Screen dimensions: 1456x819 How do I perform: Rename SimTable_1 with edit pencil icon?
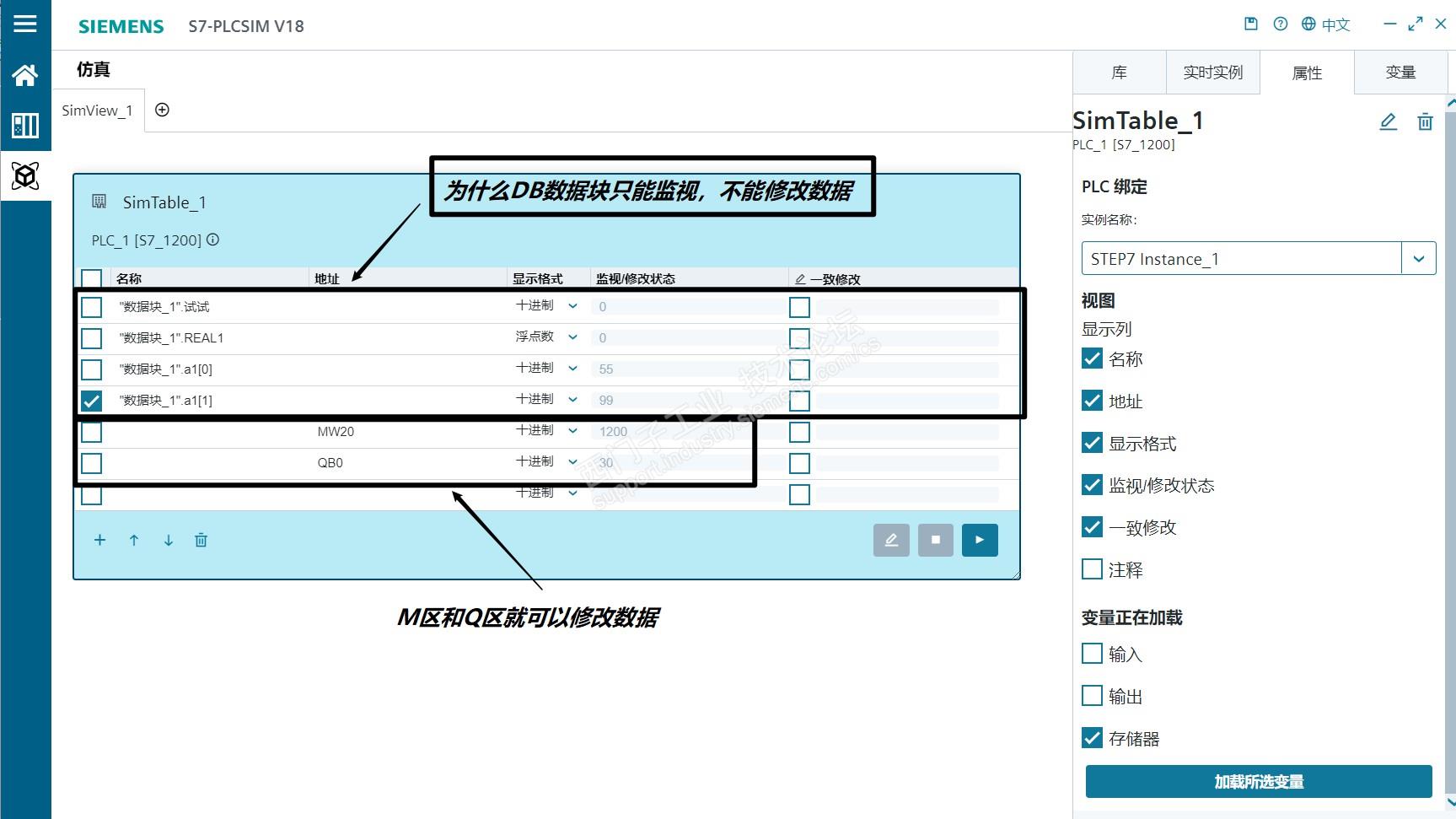[x=1388, y=121]
